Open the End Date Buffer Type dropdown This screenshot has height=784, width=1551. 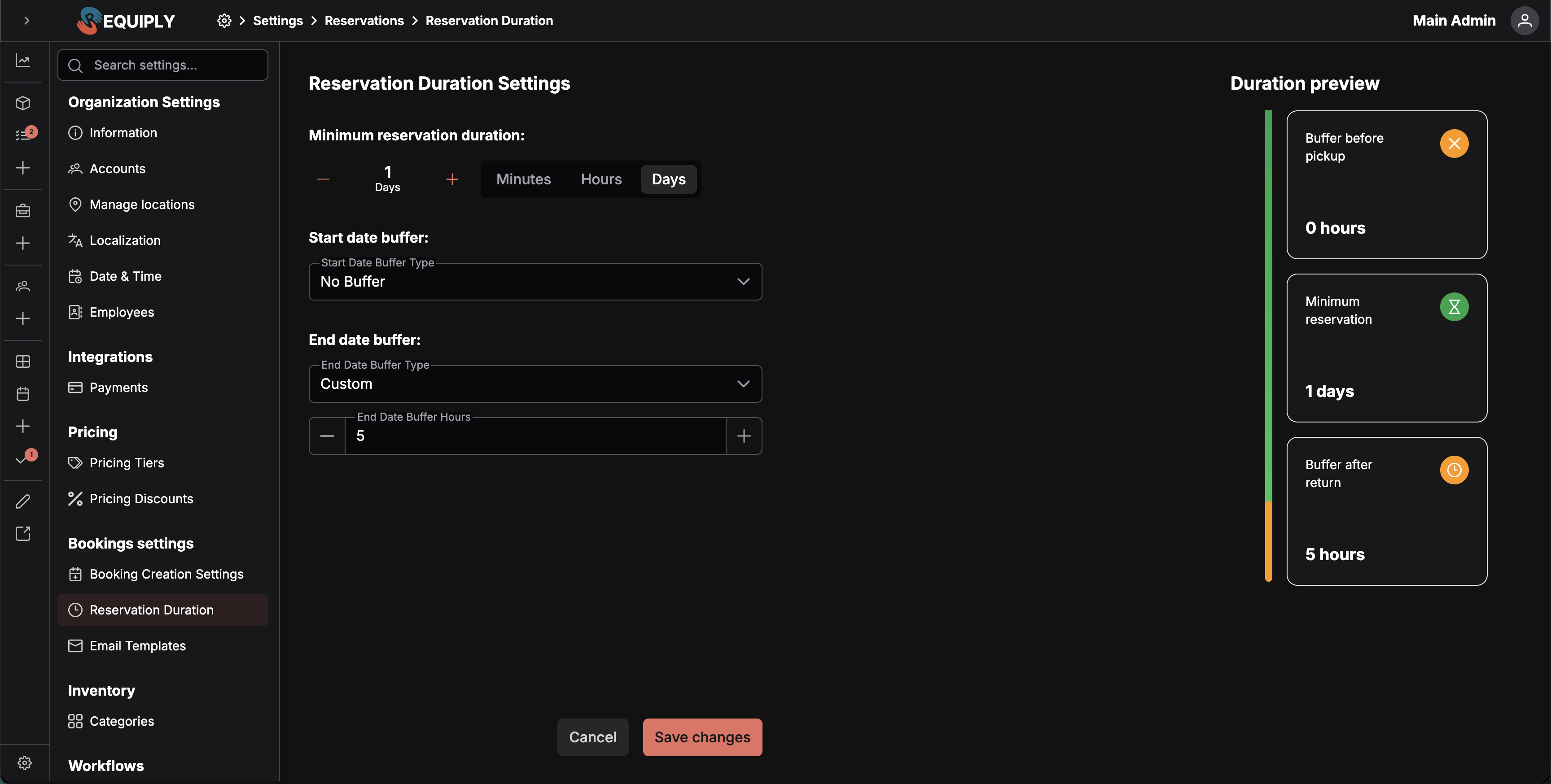535,384
